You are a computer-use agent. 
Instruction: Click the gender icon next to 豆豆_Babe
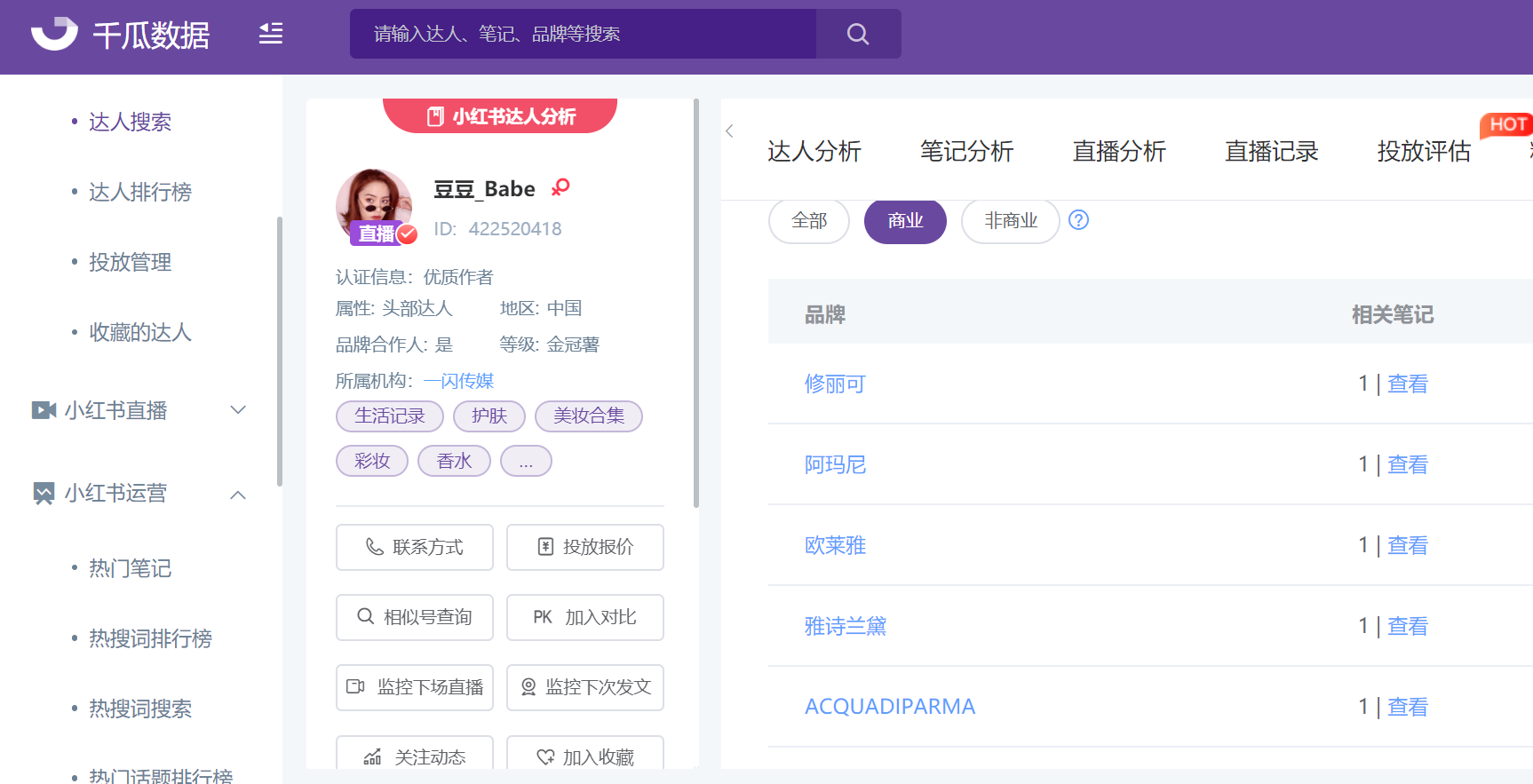(560, 187)
